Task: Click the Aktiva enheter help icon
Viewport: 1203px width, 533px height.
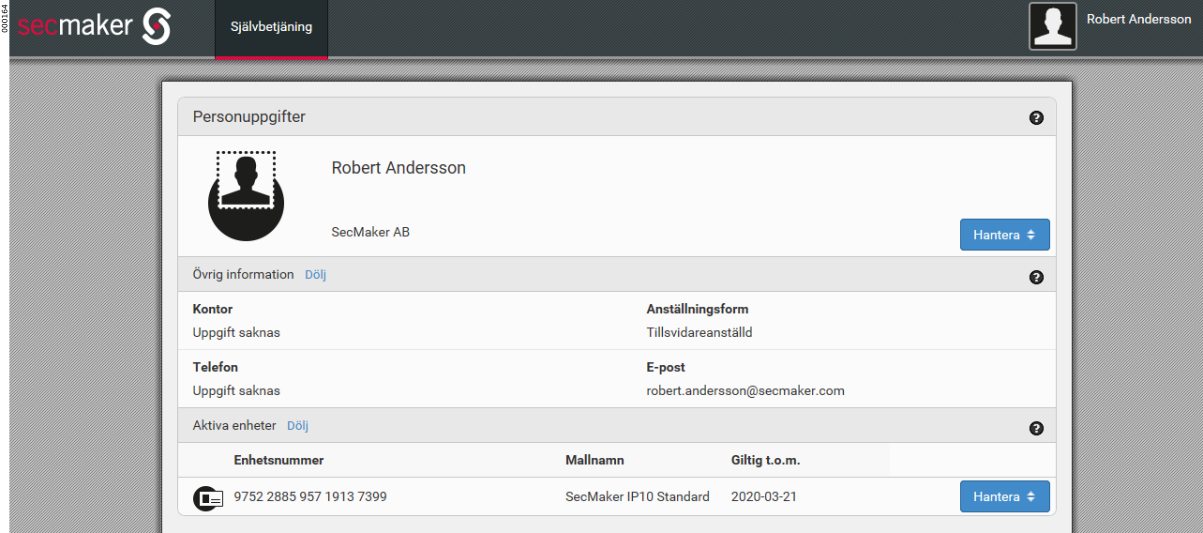Action: point(1036,428)
